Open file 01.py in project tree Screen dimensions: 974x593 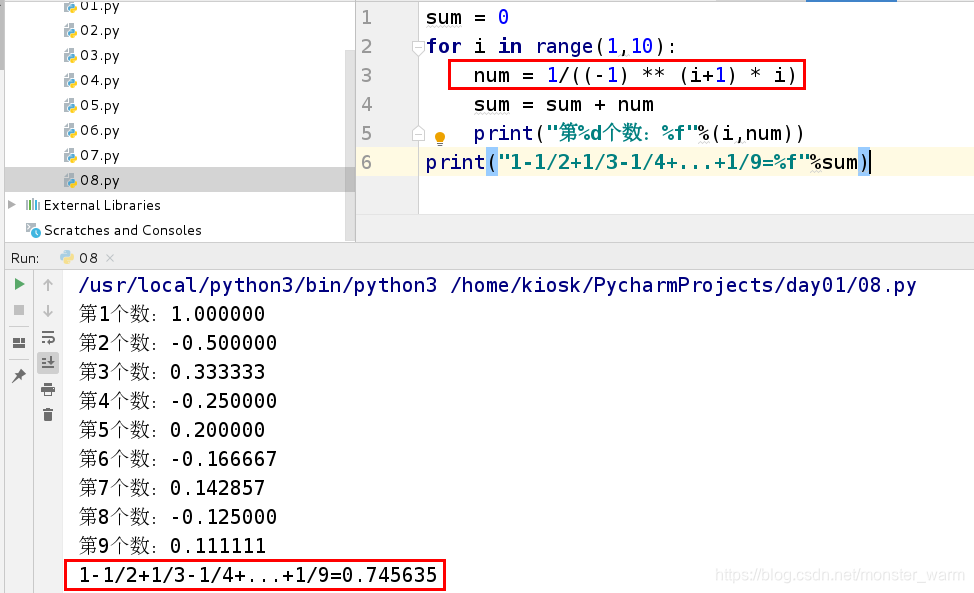click(99, 7)
